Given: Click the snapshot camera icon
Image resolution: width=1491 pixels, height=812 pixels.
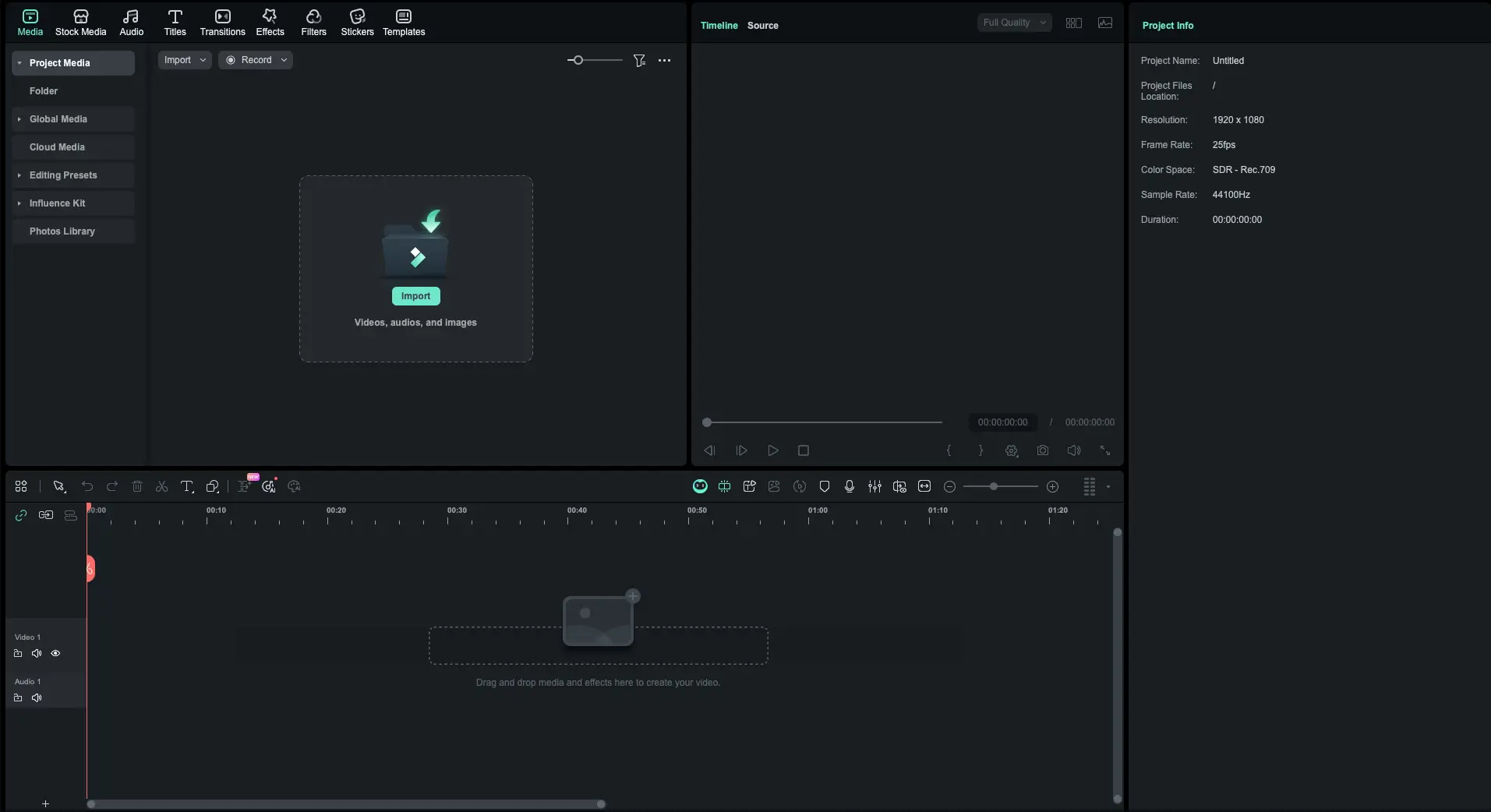Looking at the screenshot, I should [1042, 450].
